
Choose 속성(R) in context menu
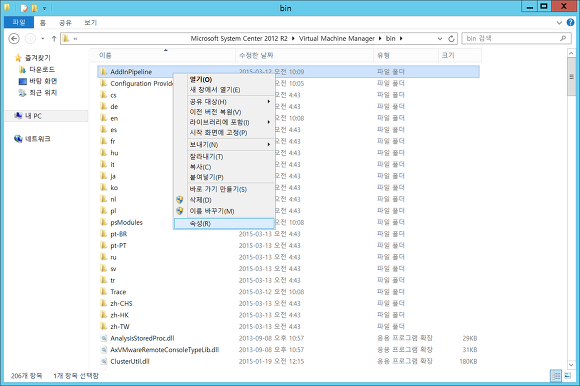click(x=224, y=224)
